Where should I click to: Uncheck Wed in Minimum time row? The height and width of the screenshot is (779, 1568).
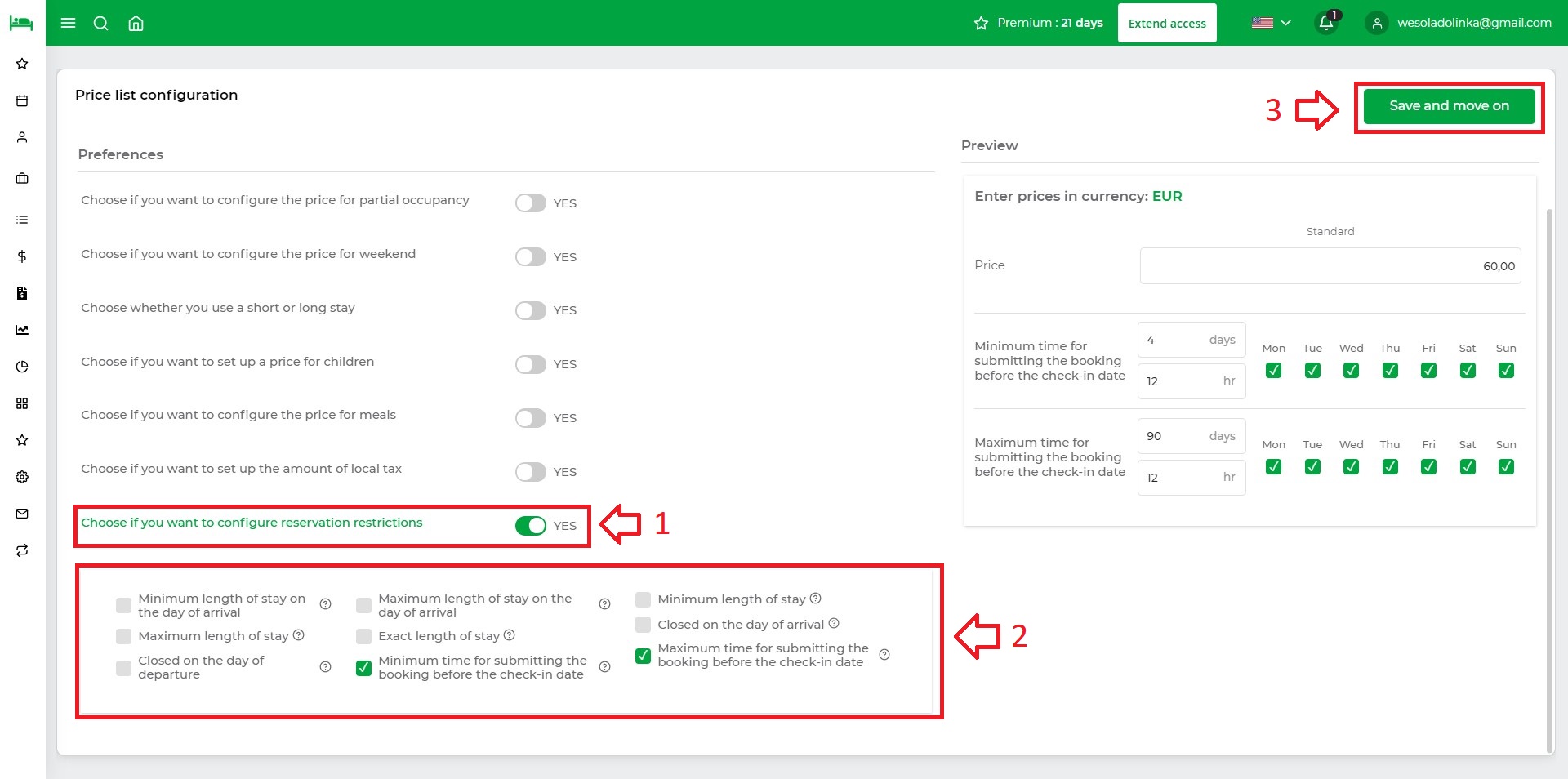click(x=1351, y=371)
